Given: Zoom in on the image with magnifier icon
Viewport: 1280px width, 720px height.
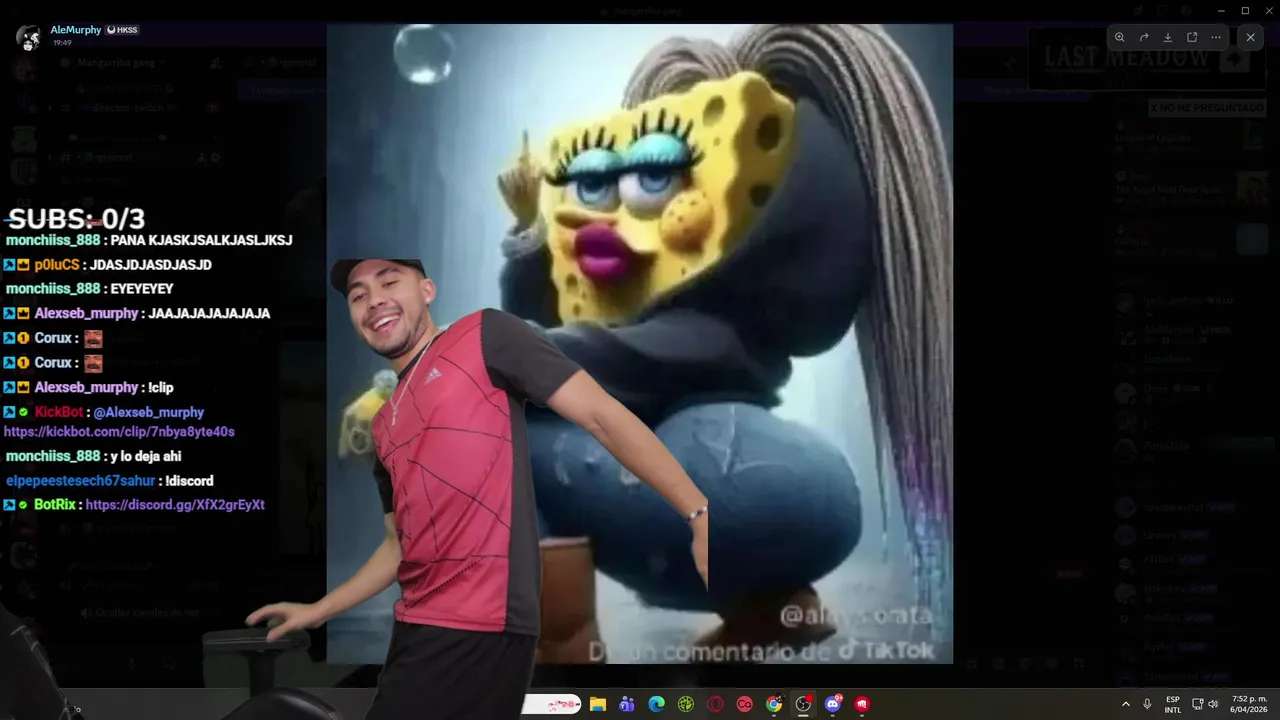Looking at the screenshot, I should pyautogui.click(x=1120, y=37).
